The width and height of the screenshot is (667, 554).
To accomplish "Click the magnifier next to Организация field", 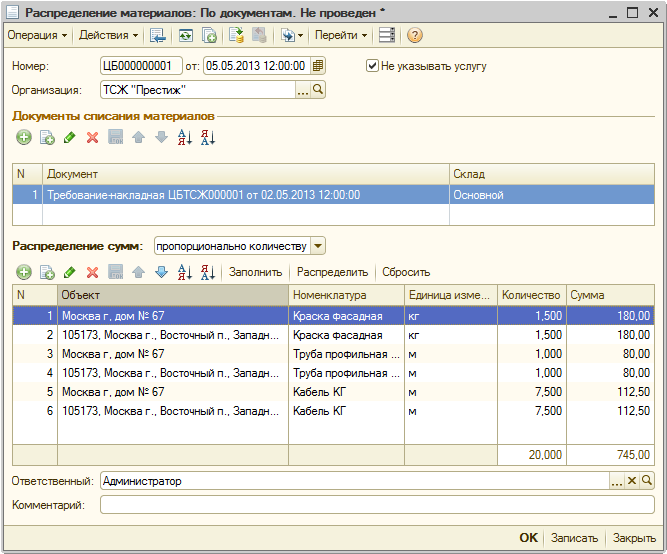I will 319,90.
